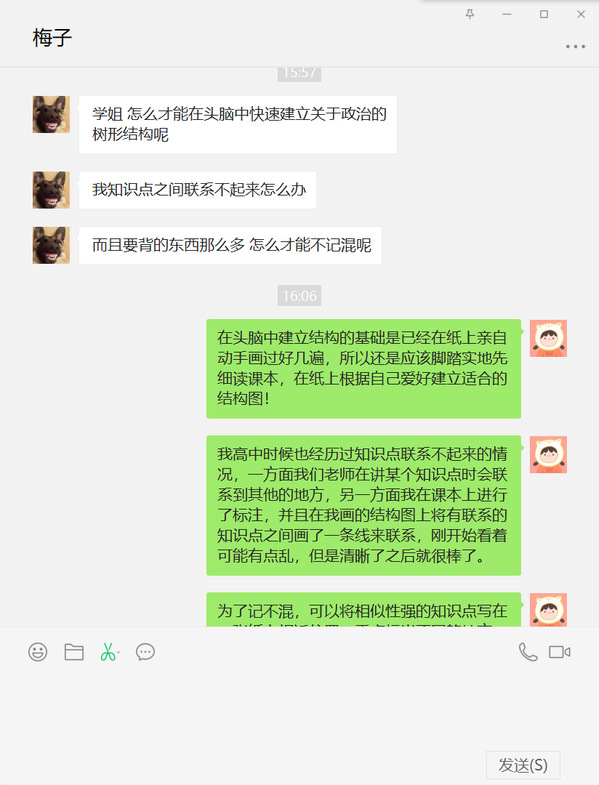Screen dimensions: 599x785
Task: Select the message 我知识点之间联系不起来怎么办
Action: coord(197,190)
